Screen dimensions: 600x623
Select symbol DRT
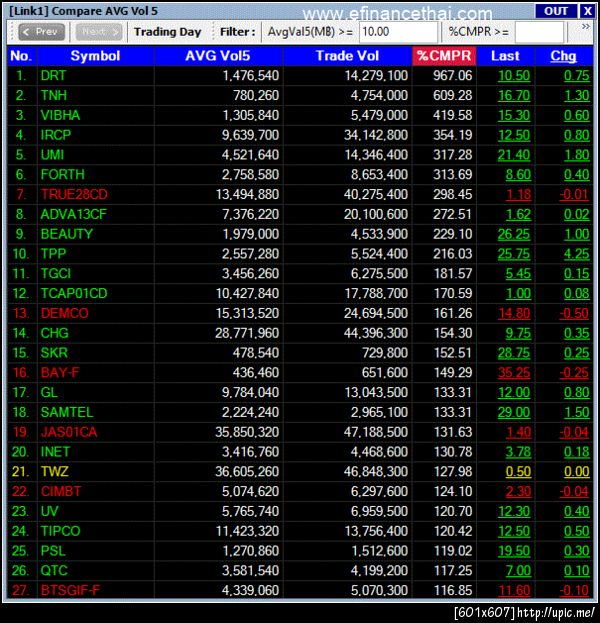53,75
